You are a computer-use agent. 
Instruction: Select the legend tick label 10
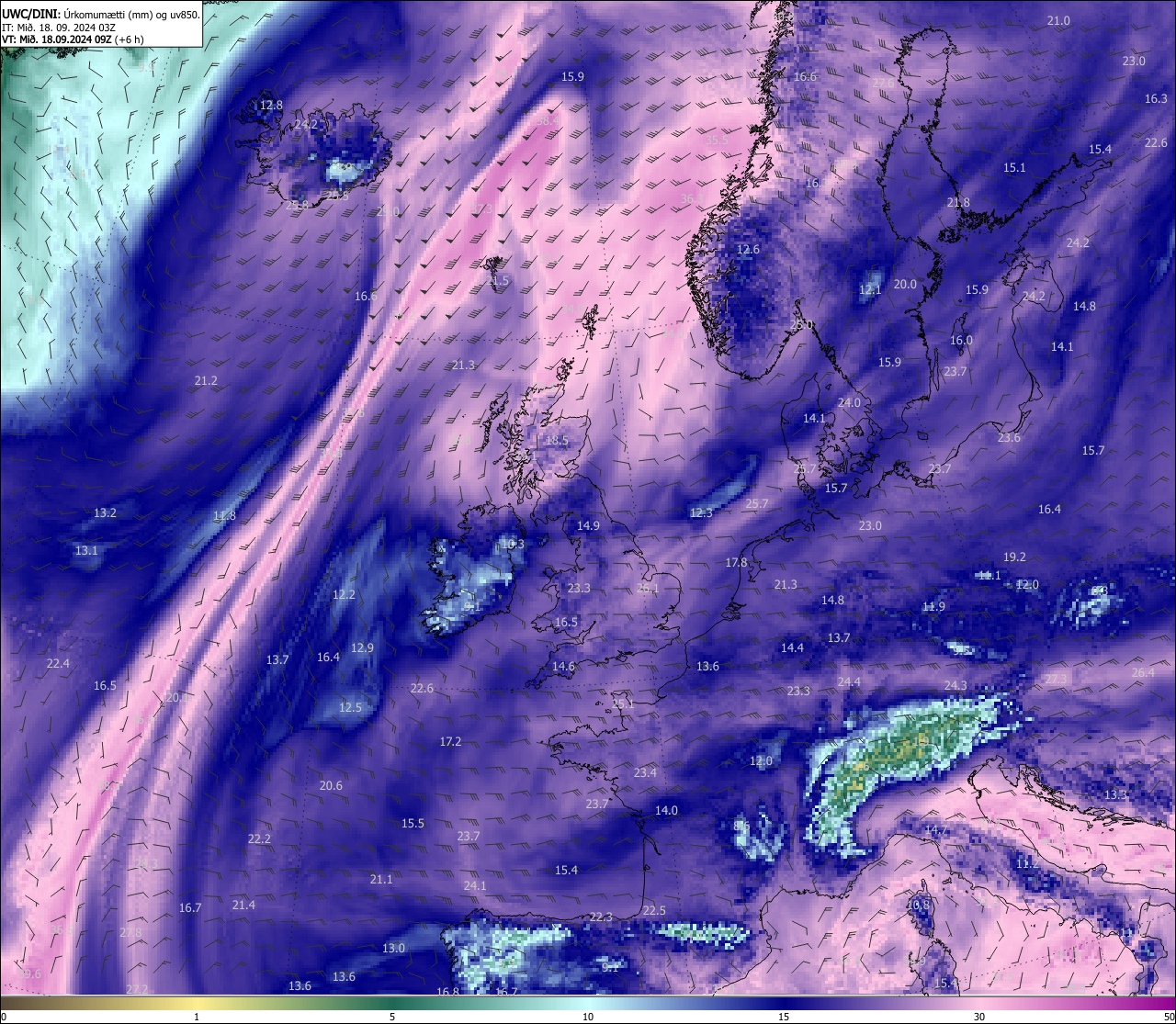coord(588,1017)
